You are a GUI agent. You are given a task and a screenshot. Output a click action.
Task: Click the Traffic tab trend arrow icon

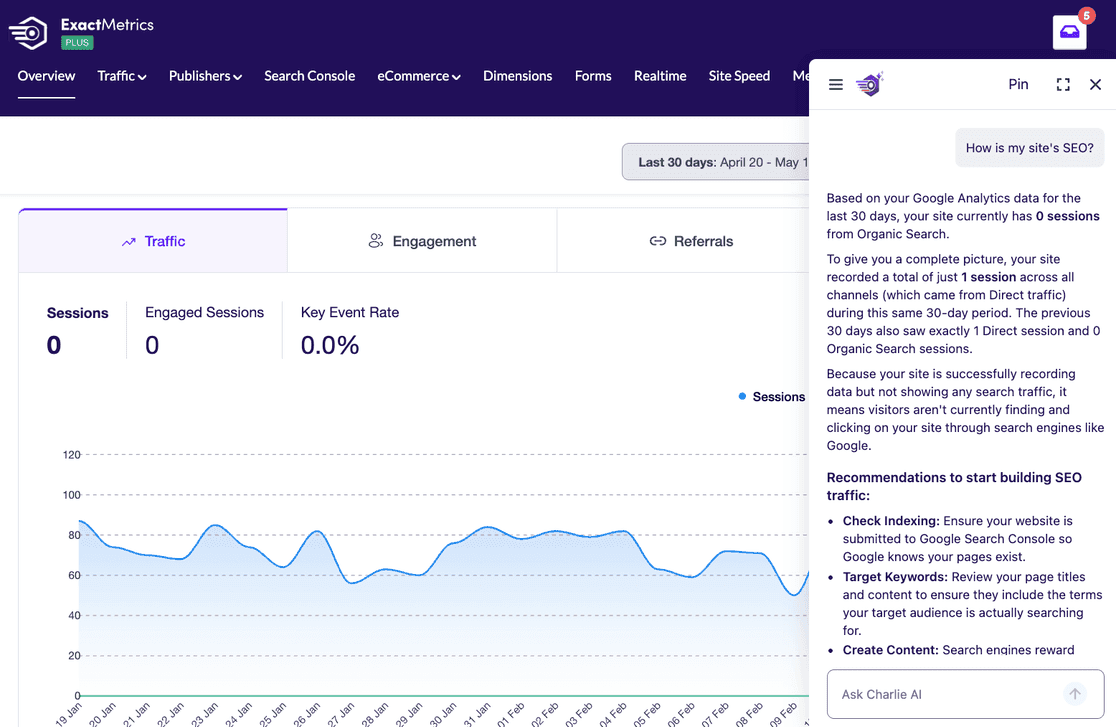tap(128, 242)
